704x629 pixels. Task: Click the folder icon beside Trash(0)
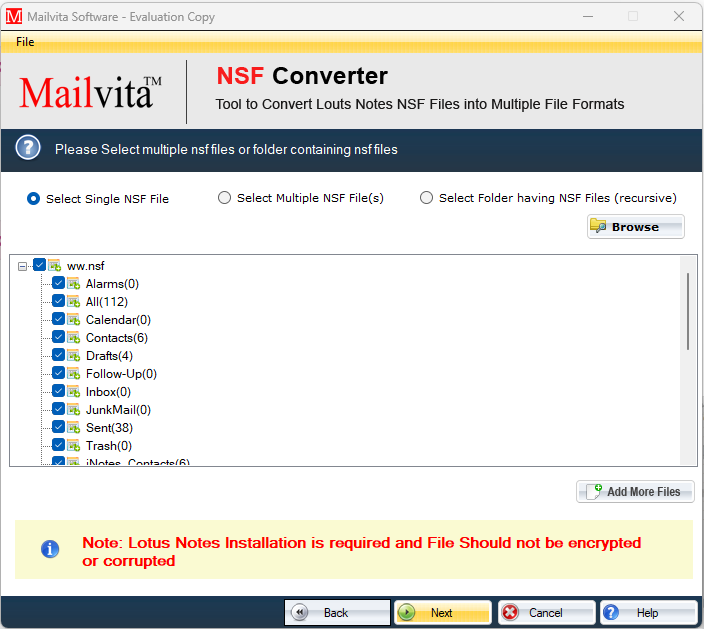point(74,445)
